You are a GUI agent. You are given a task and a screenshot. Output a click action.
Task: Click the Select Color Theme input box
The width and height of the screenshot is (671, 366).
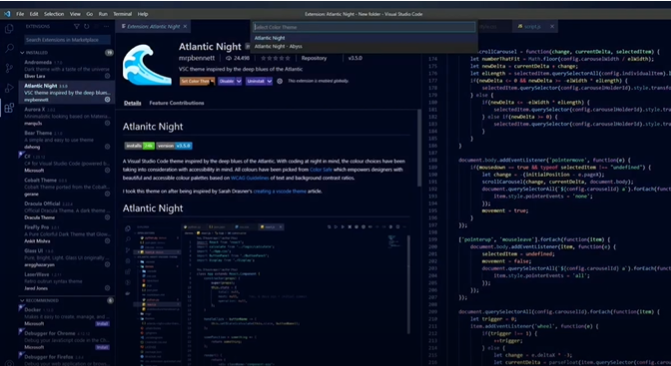[364, 27]
